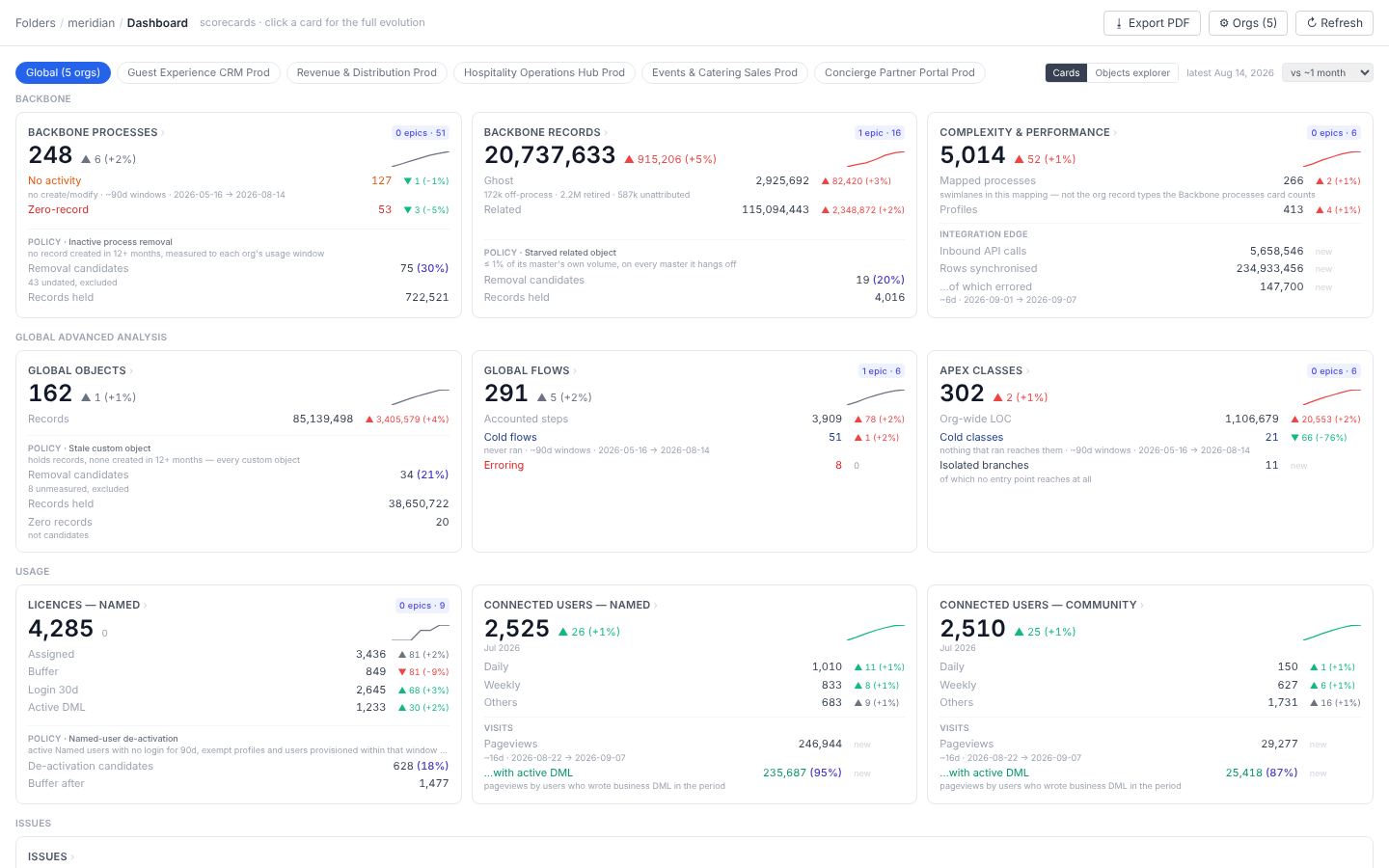Click the Backbone Records red sparkline
The image size is (1389, 868).
coord(876,159)
